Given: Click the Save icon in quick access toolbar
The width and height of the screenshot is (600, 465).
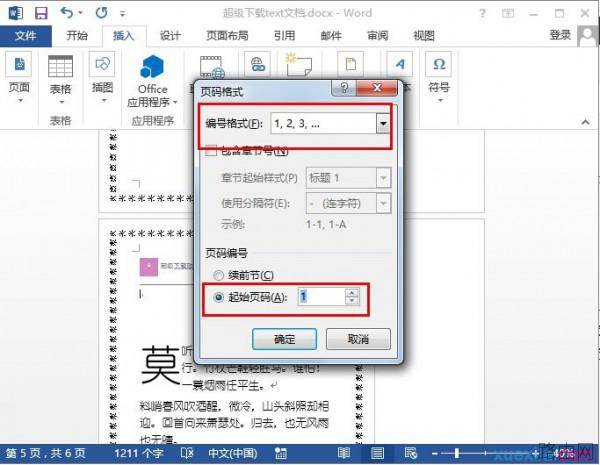Looking at the screenshot, I should pyautogui.click(x=41, y=13).
